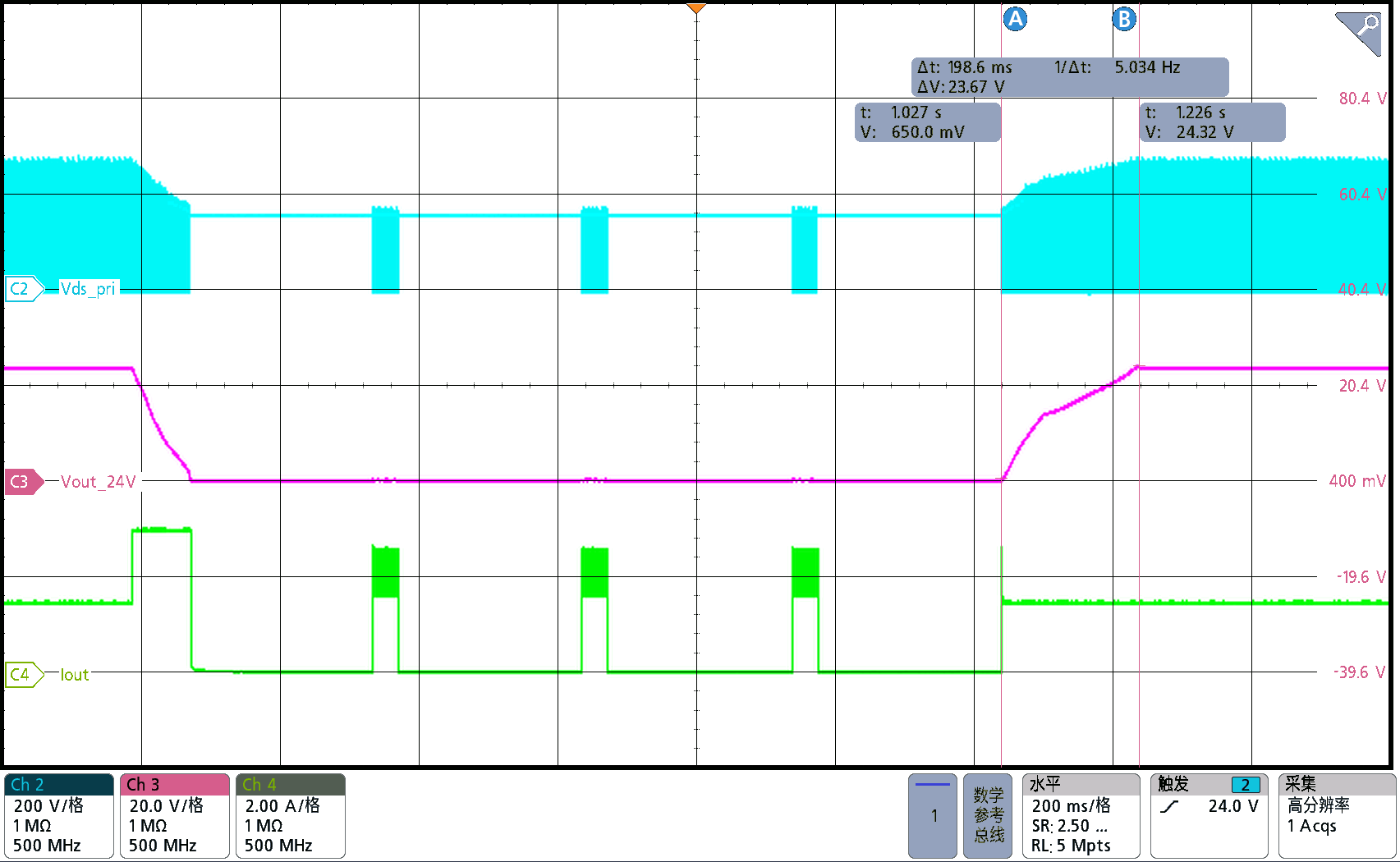The height and width of the screenshot is (862, 1400).
Task: Open the Acquisition settings badge
Action: pyautogui.click(x=1337, y=816)
